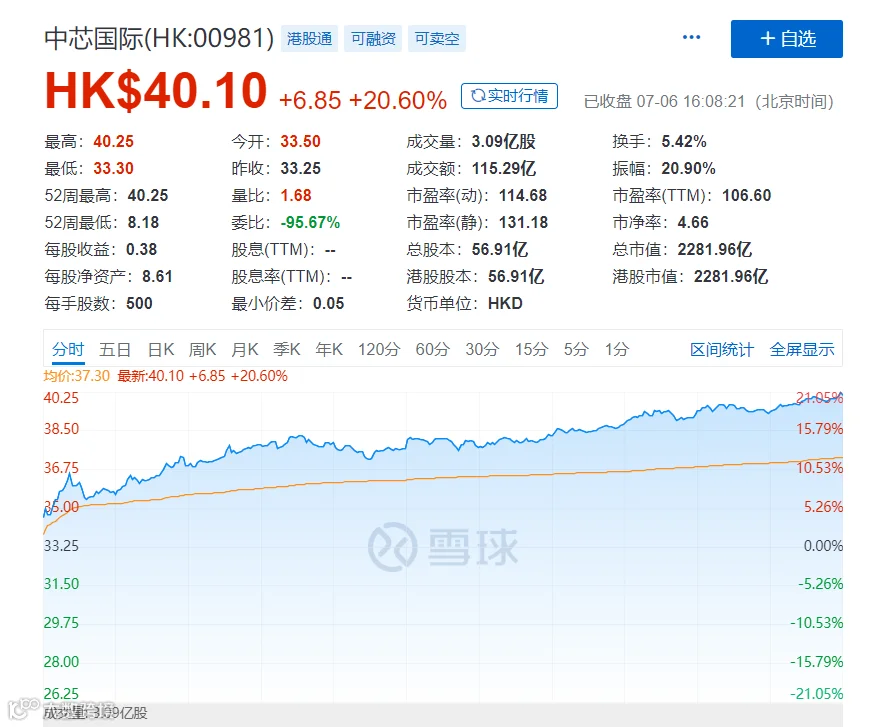
Task: Click the 可融资 tag
Action: click(x=373, y=39)
